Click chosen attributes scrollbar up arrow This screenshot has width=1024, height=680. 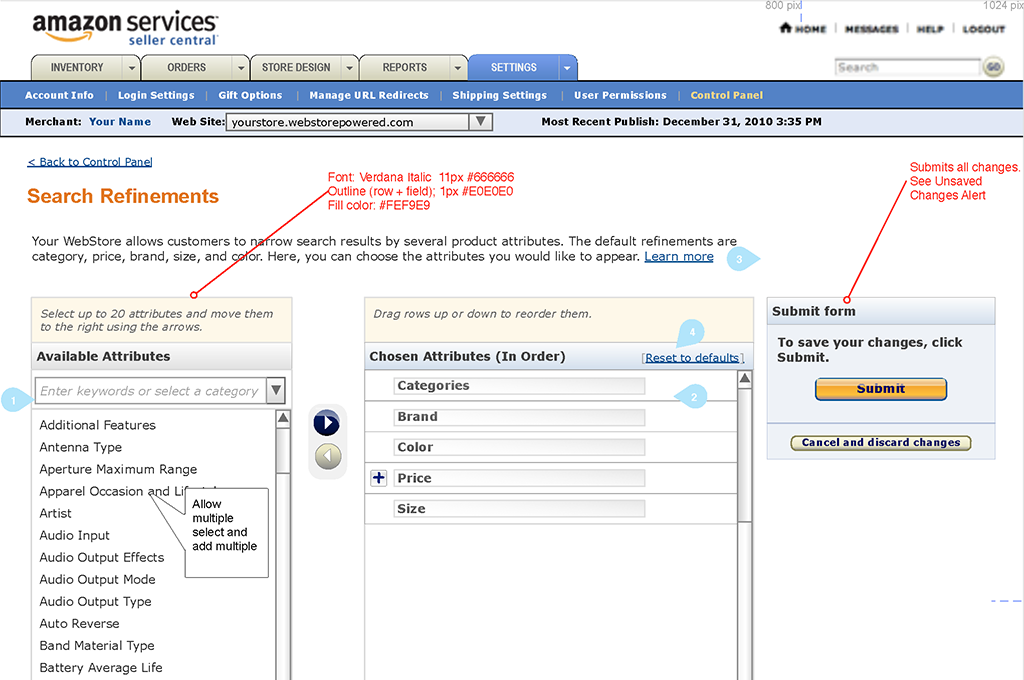coord(744,379)
